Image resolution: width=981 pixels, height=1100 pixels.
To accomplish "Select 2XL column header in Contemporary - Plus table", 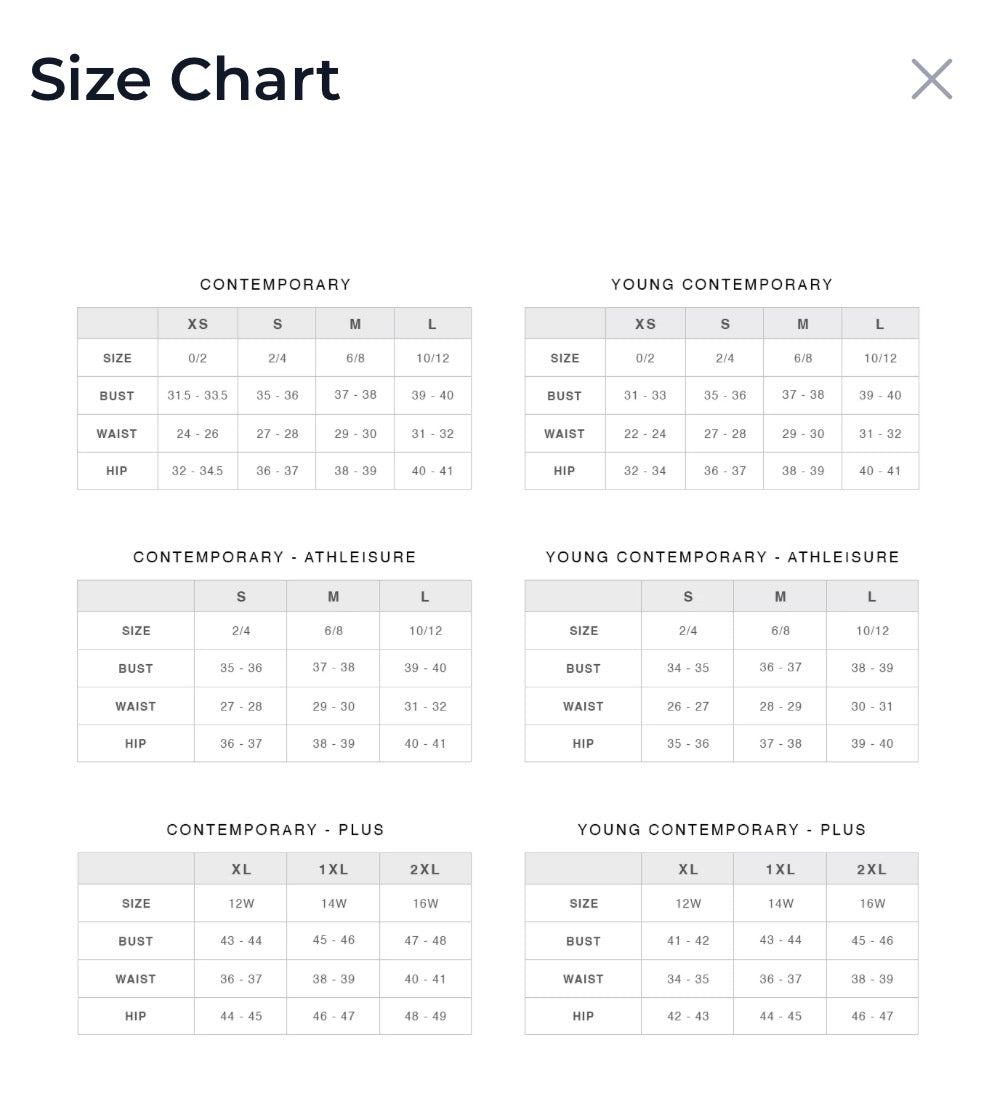I will click(x=425, y=870).
